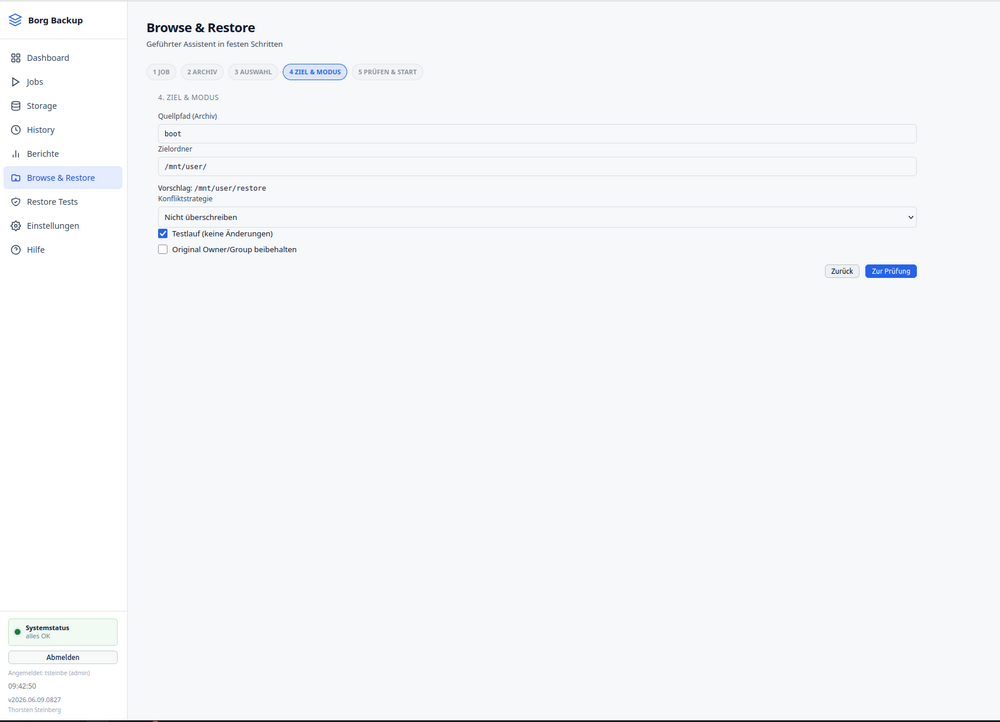Open the Konfliktstrategie dropdown
The height and width of the screenshot is (722, 1000).
coord(537,217)
